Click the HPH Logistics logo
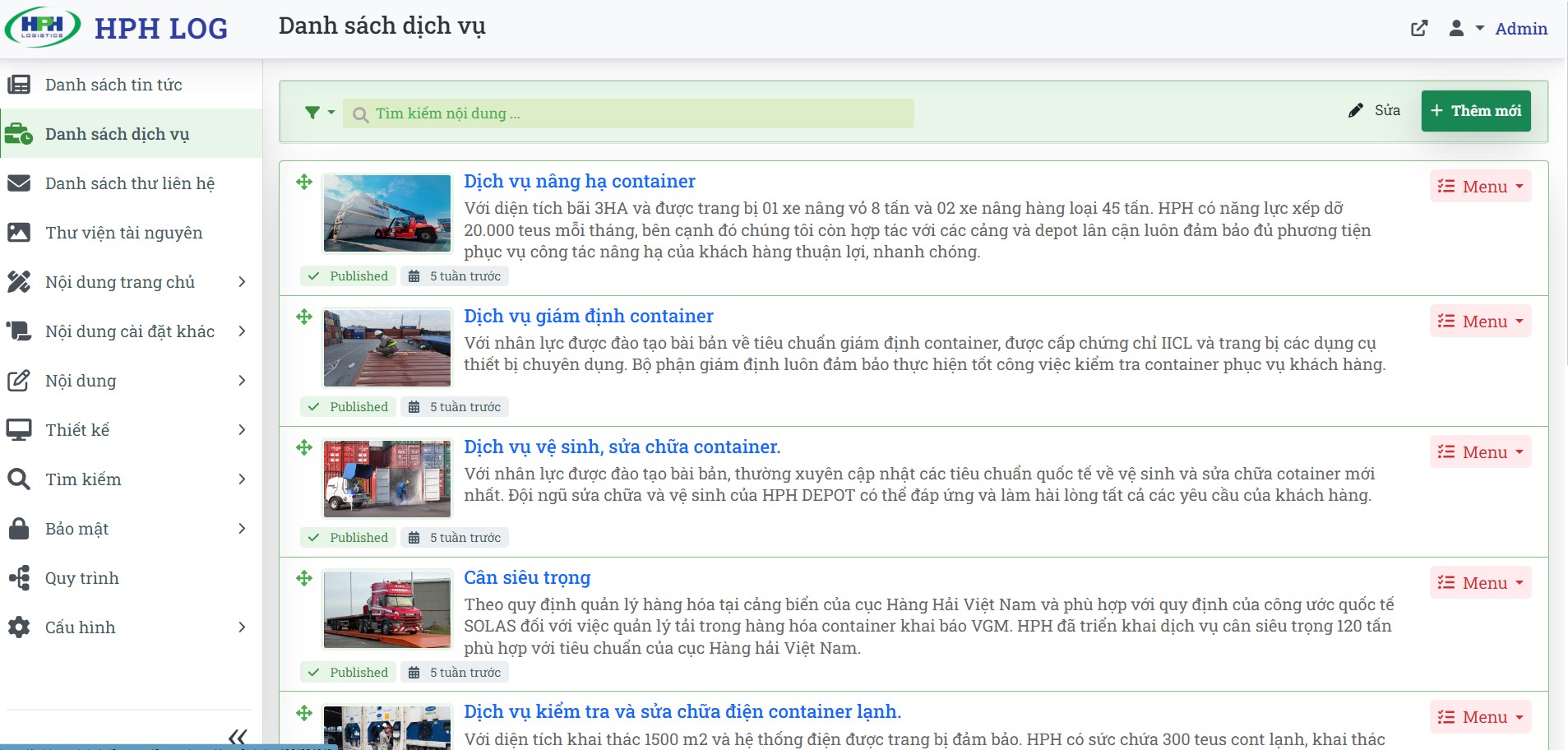Viewport: 1568px width, 750px height. click(x=43, y=27)
